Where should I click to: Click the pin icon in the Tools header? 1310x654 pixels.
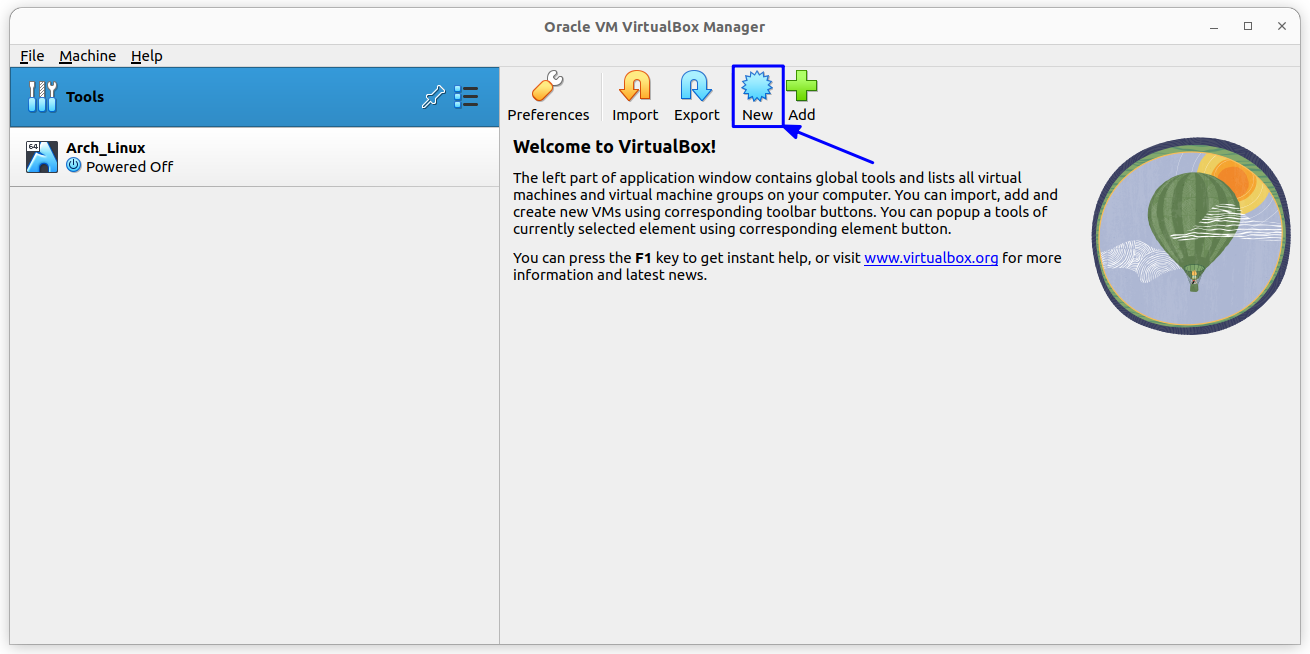[432, 96]
